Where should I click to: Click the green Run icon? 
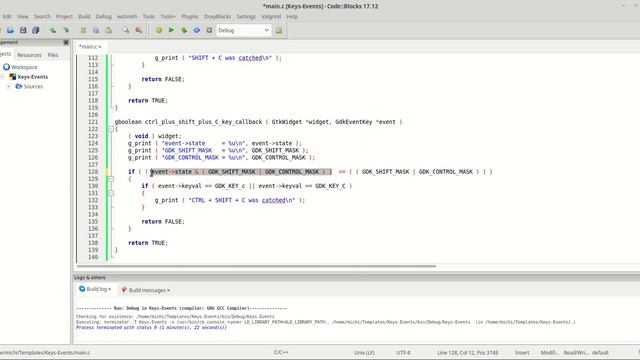tap(171, 30)
